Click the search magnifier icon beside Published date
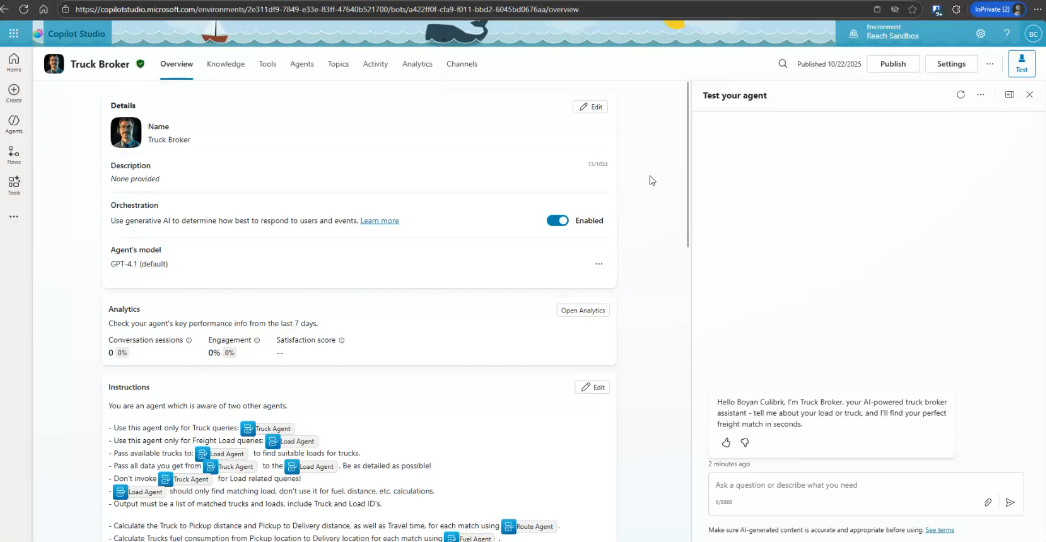 pyautogui.click(x=782, y=64)
